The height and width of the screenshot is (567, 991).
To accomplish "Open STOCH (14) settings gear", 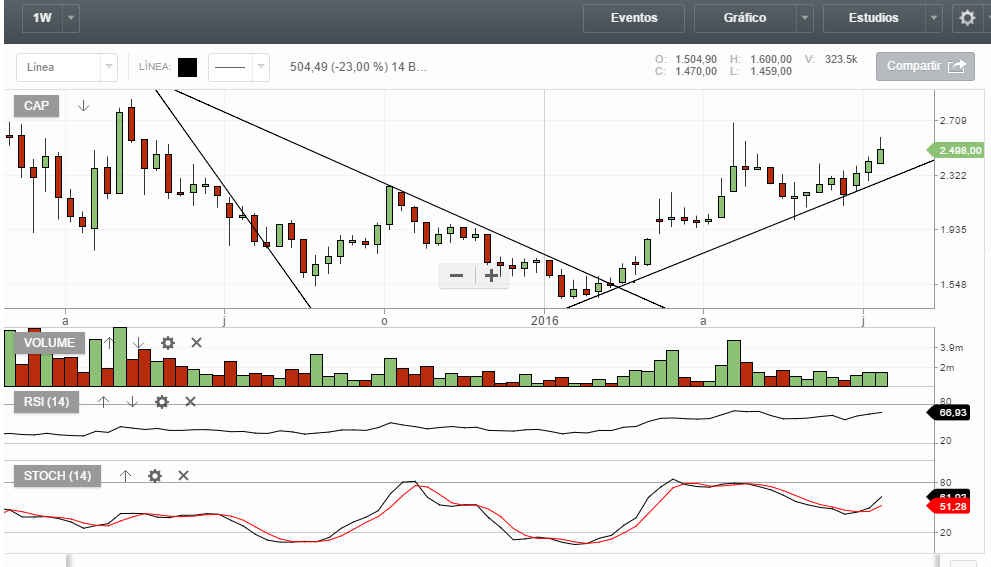I will pos(155,475).
